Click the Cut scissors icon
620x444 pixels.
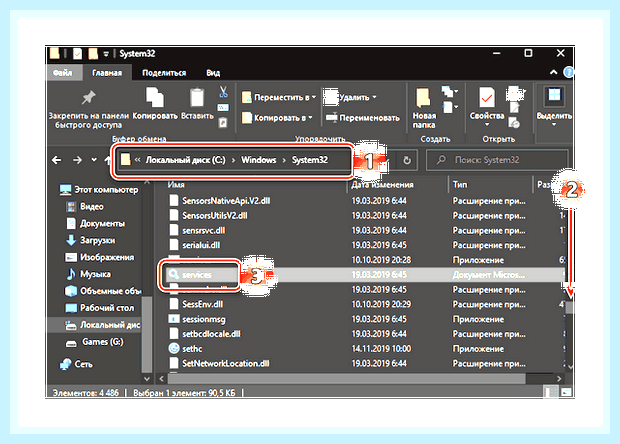[223, 92]
